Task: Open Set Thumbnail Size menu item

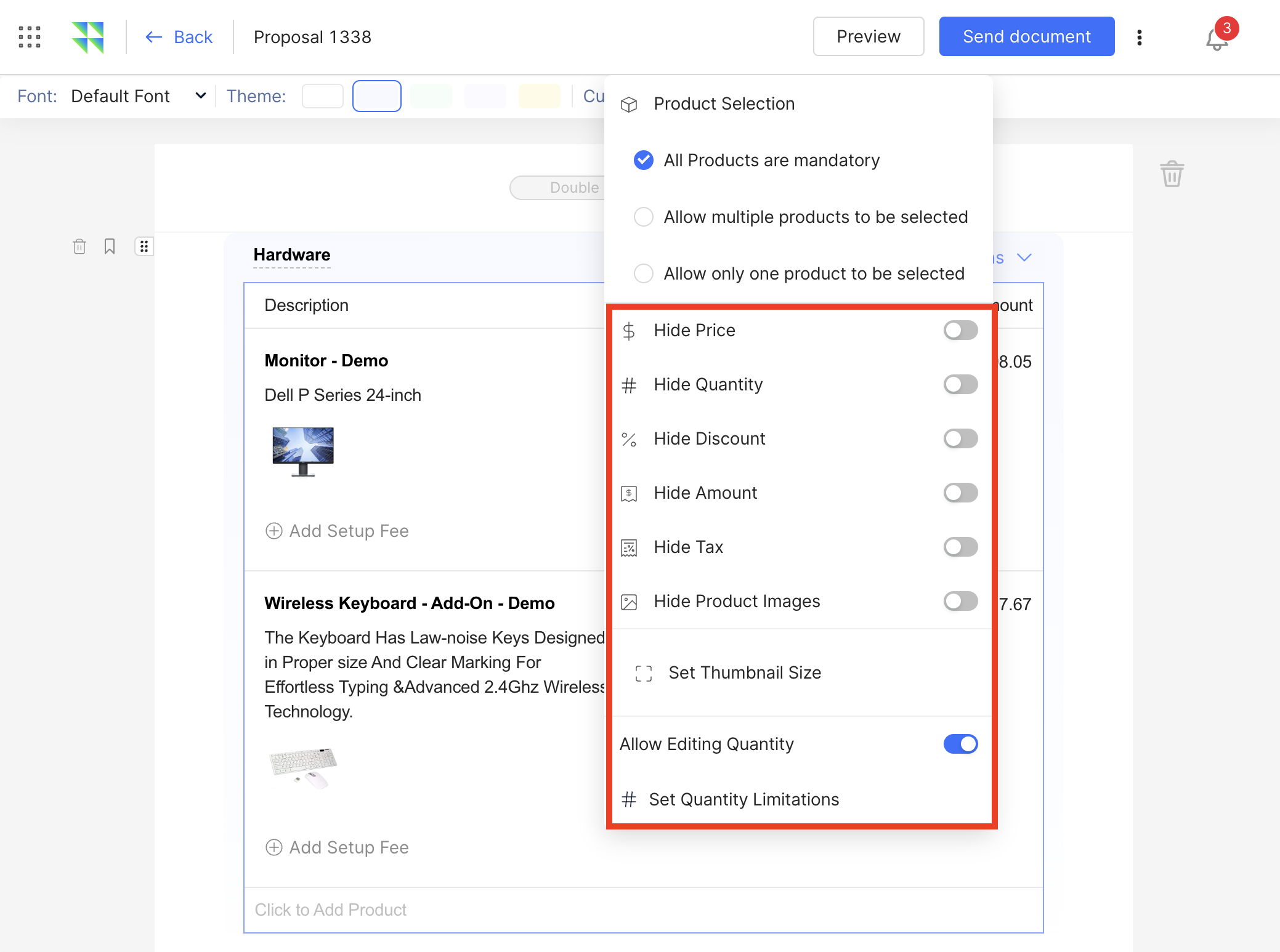Action: [744, 672]
